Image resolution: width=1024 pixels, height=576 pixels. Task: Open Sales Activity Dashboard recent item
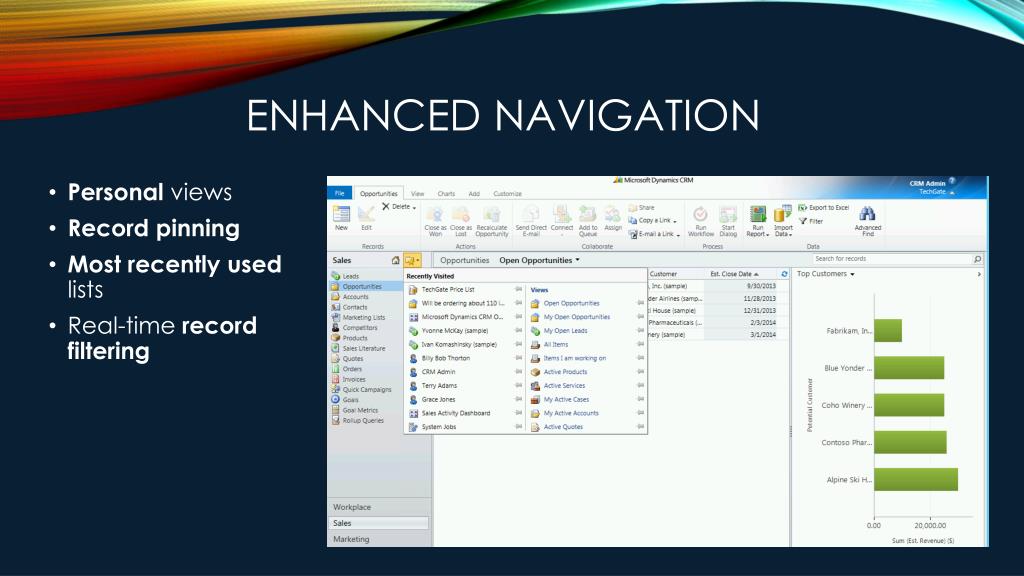(x=456, y=413)
